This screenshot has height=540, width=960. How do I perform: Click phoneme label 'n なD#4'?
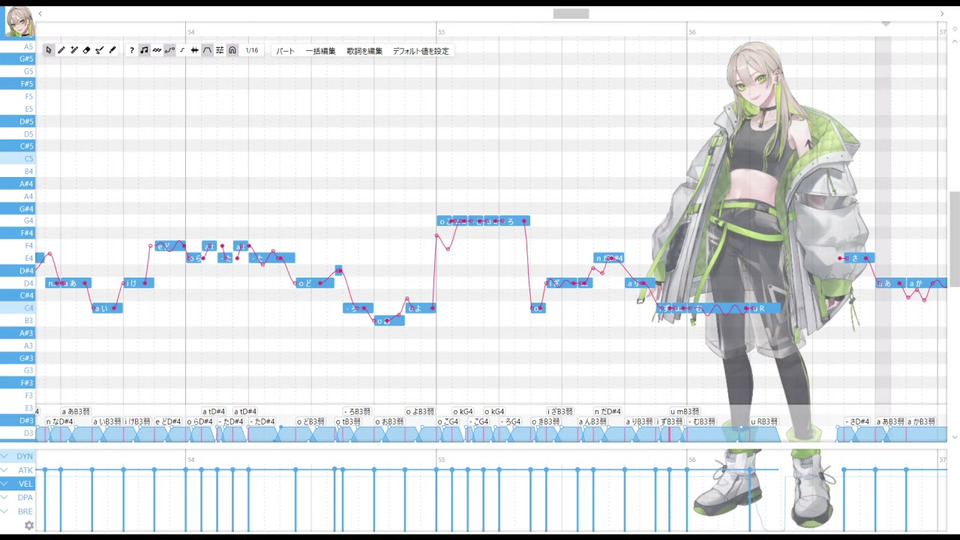tap(59, 421)
